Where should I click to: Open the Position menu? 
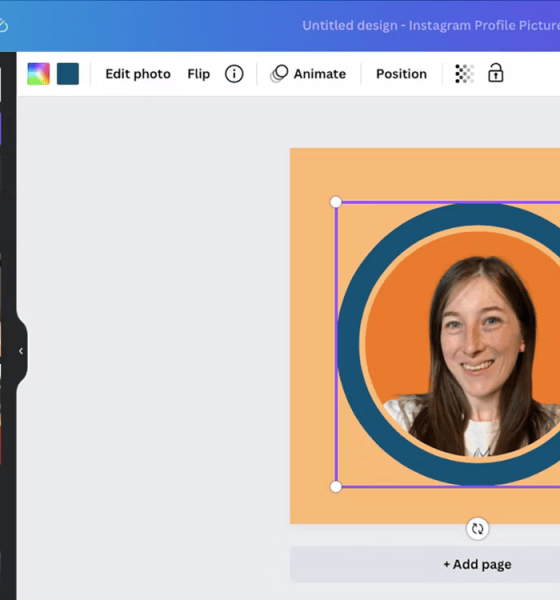click(x=401, y=74)
